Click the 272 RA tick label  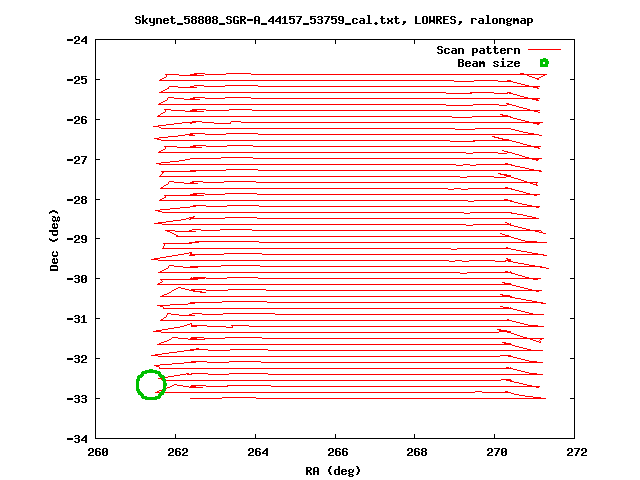point(577,452)
